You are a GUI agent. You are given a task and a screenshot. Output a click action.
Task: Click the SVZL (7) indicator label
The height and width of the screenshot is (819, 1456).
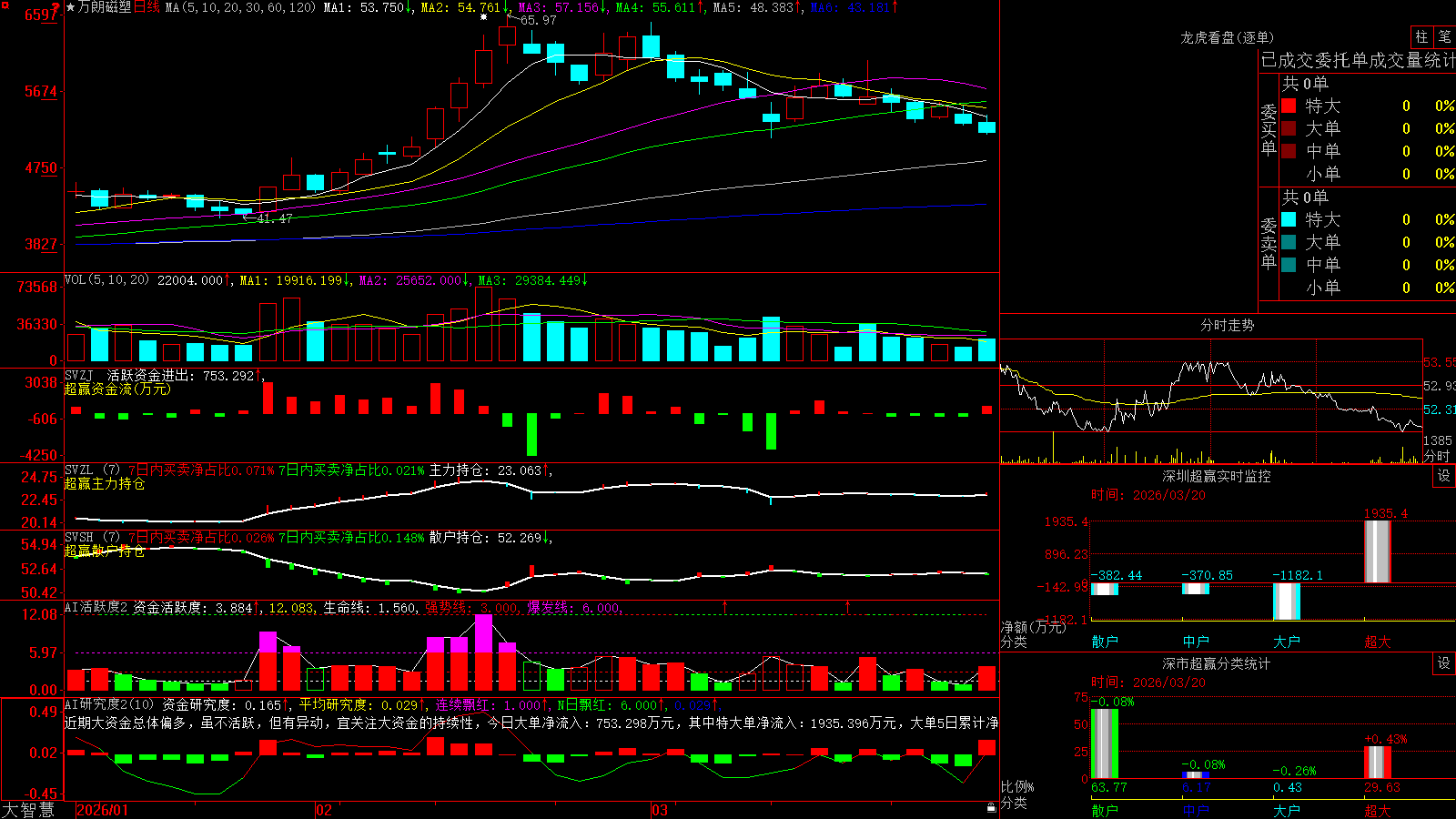tap(92, 470)
